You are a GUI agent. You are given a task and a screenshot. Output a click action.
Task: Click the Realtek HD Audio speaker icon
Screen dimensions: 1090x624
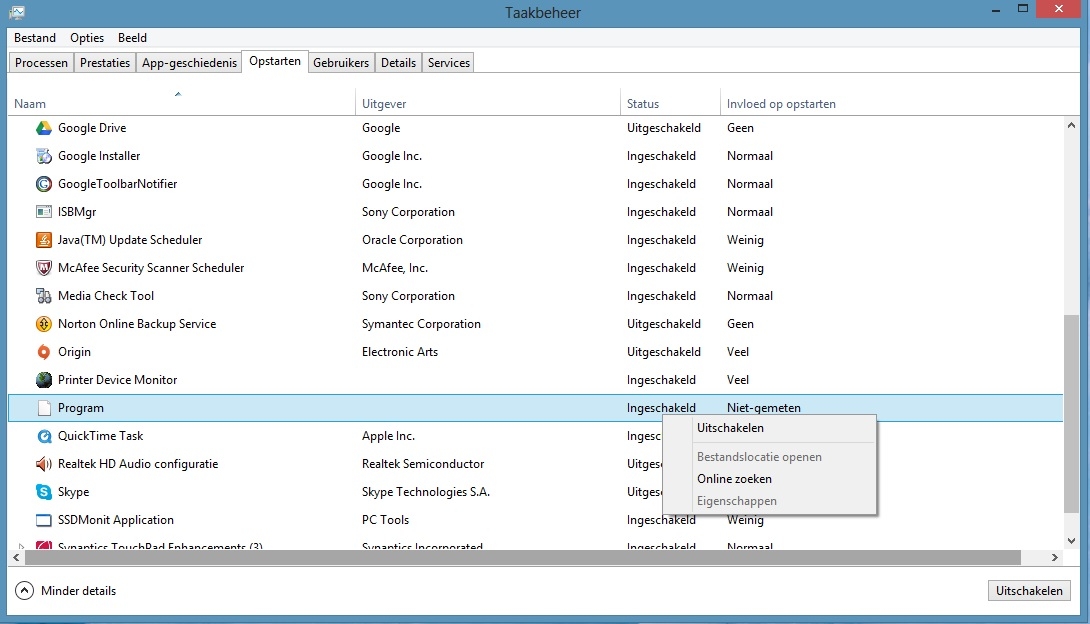[x=44, y=464]
